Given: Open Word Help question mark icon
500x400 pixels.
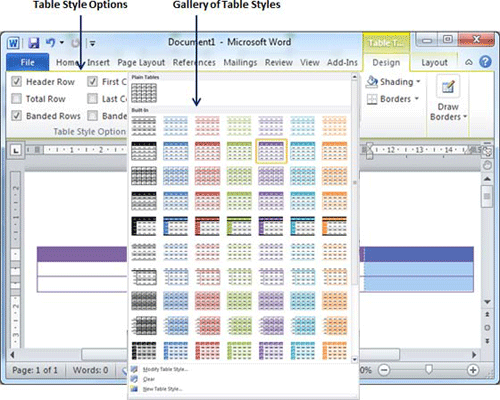Looking at the screenshot, I should pyautogui.click(x=485, y=62).
